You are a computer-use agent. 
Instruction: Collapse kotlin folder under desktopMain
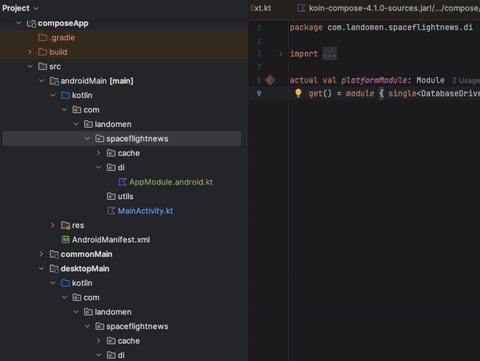tap(53, 283)
